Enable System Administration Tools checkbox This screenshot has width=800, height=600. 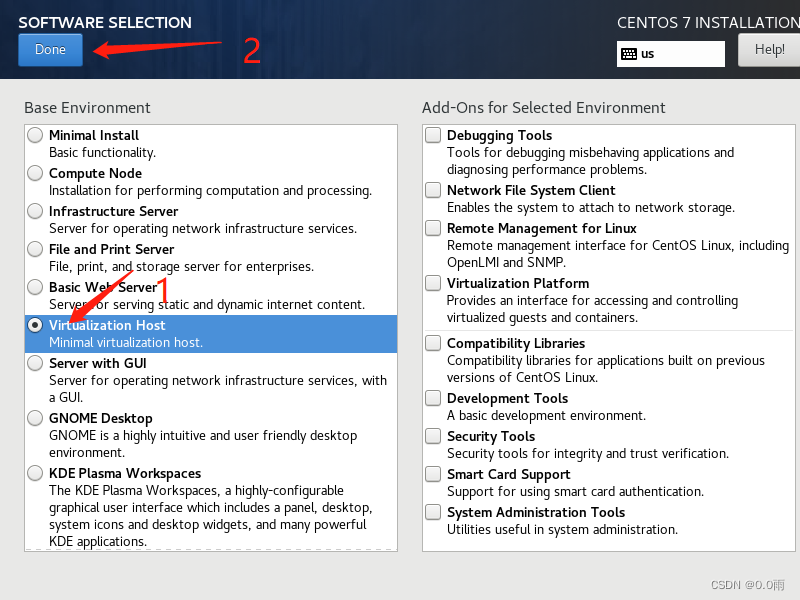pyautogui.click(x=433, y=512)
